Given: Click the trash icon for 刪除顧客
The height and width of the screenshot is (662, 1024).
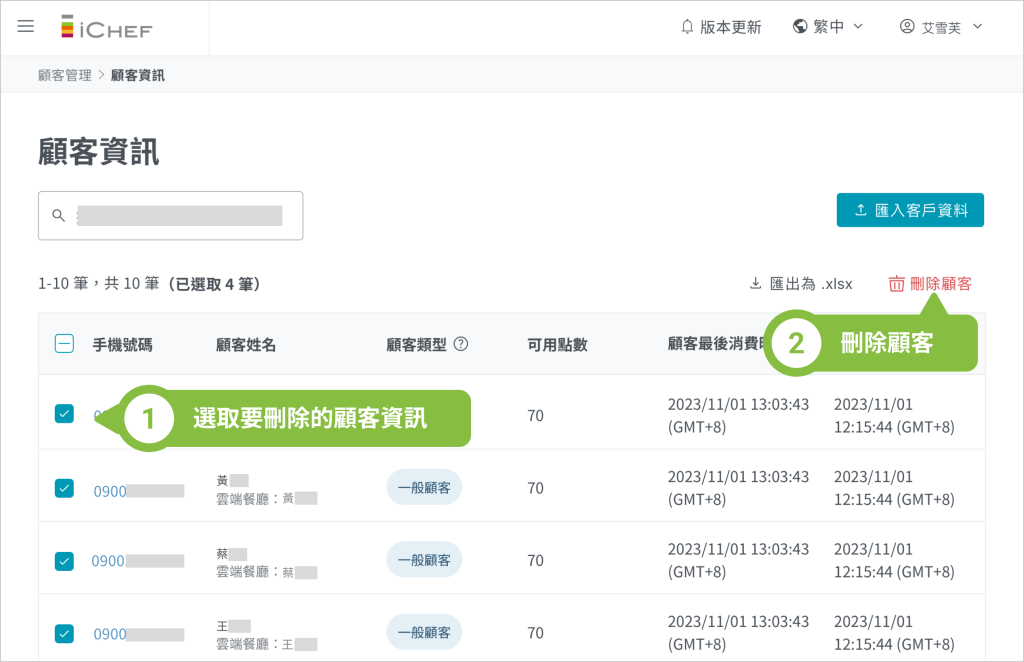Looking at the screenshot, I should (x=896, y=284).
